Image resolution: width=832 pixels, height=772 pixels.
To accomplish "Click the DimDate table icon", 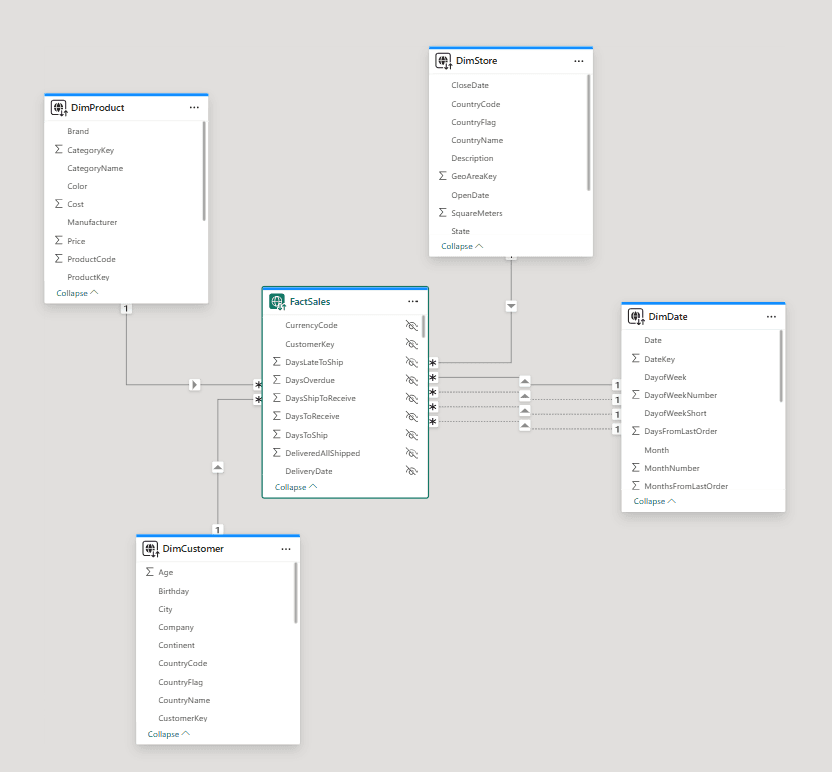I will click(636, 316).
